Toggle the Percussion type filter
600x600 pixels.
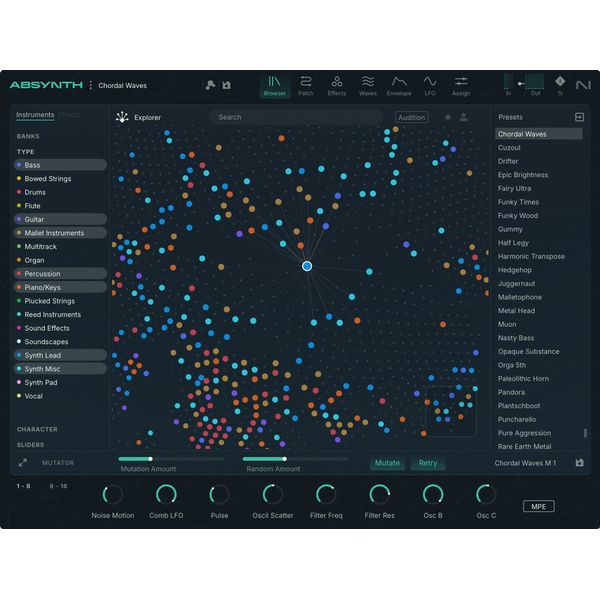[x=60, y=274]
